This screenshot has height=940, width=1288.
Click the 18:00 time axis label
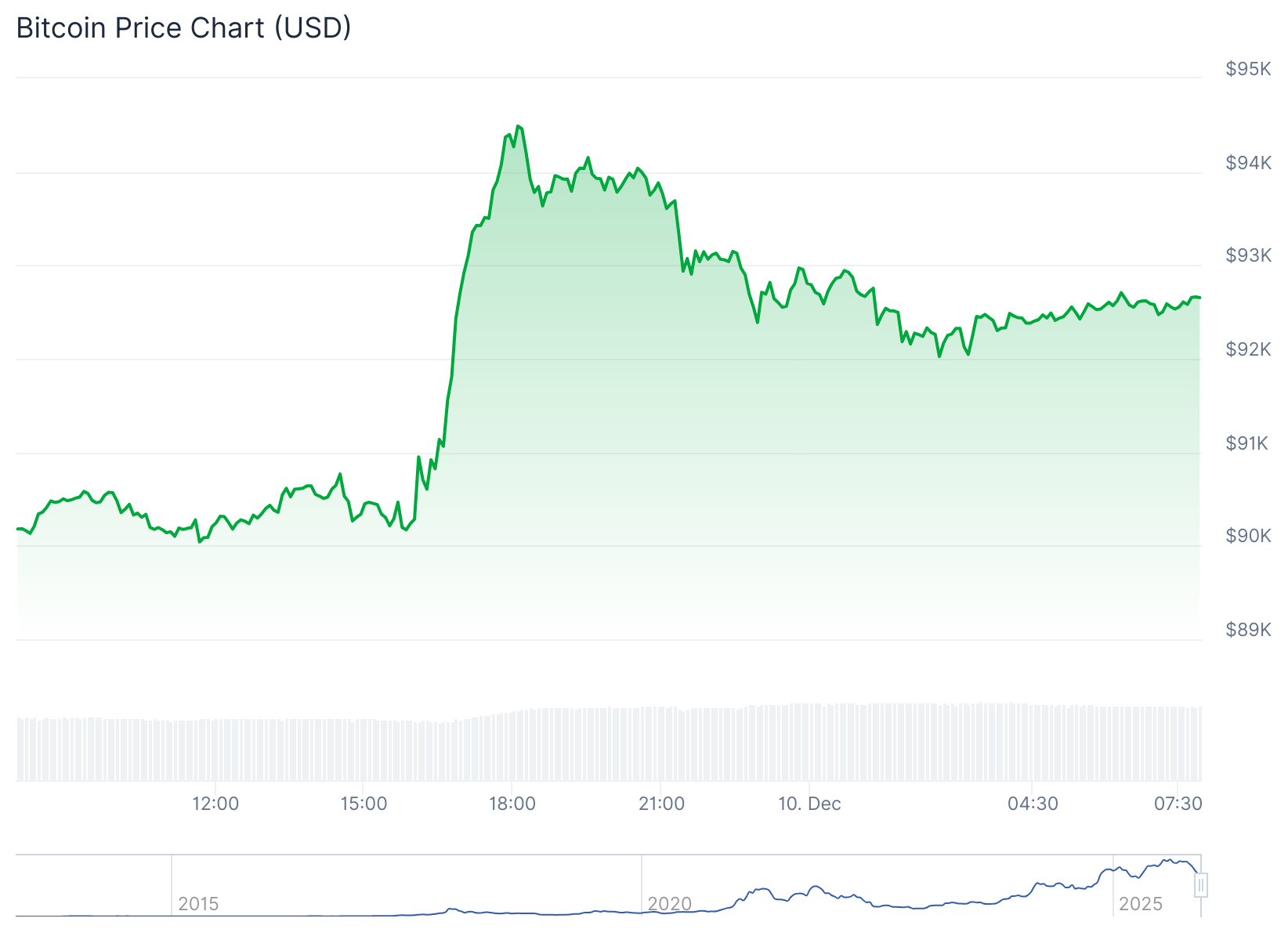coord(512,804)
